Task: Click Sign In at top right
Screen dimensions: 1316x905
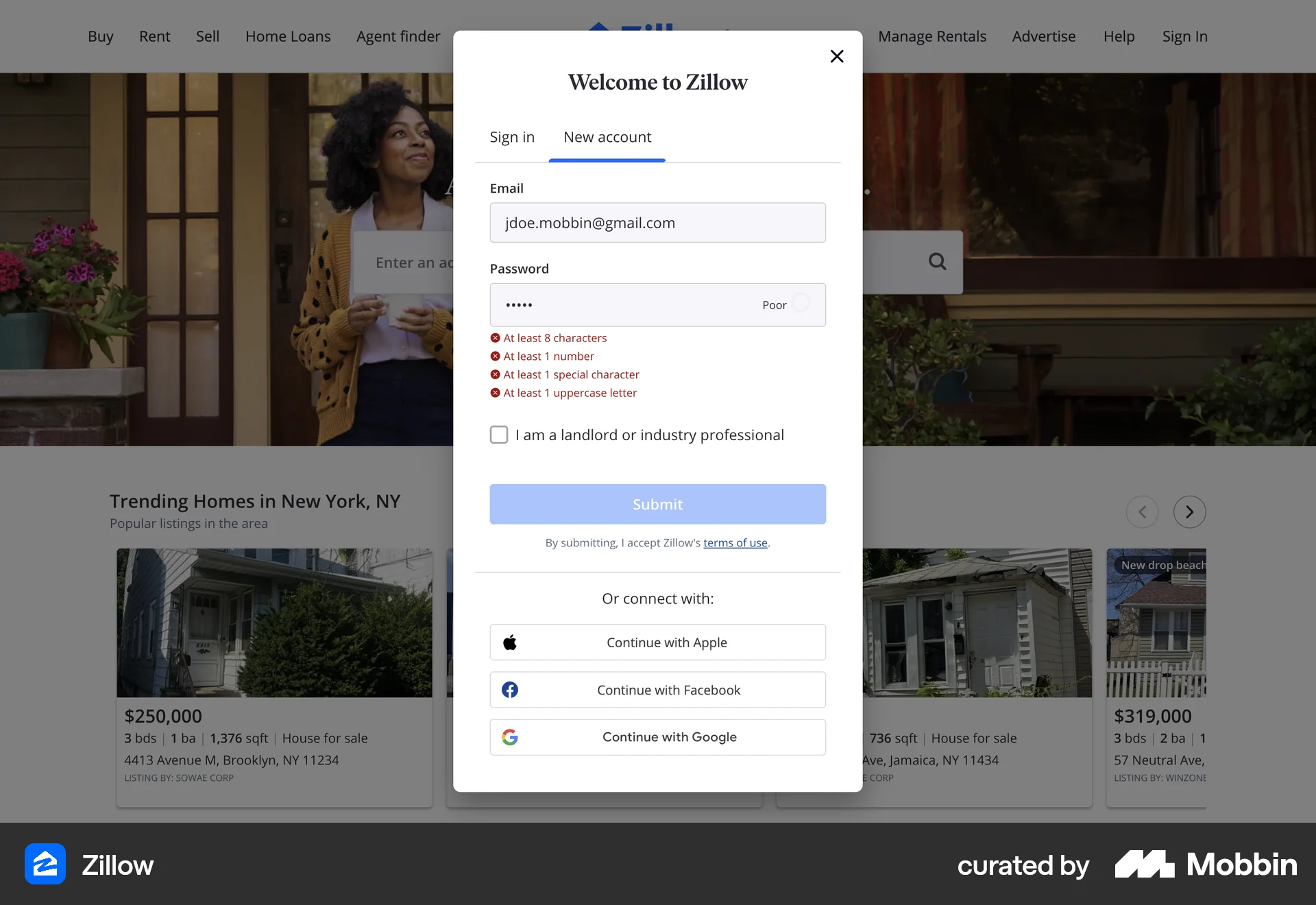Action: pyautogui.click(x=1185, y=36)
